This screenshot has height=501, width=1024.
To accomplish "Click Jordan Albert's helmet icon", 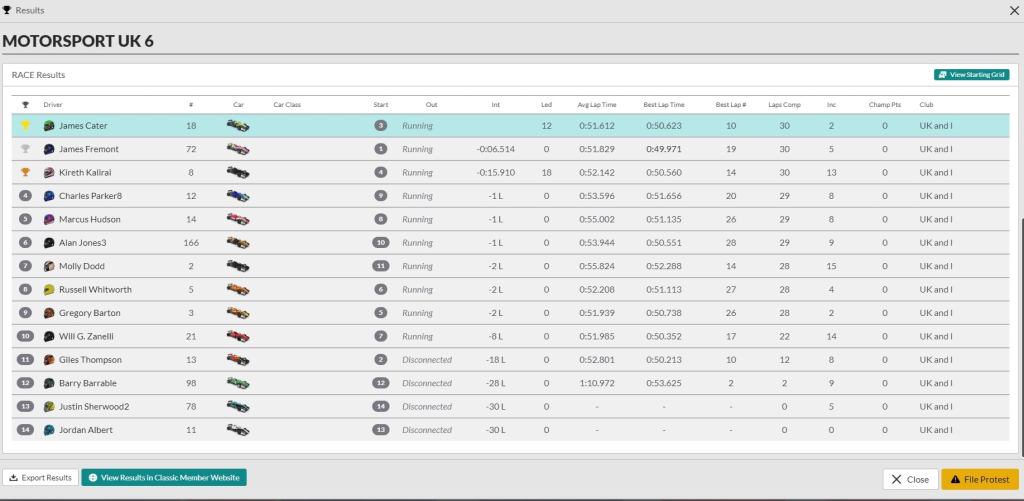I will tap(49, 430).
